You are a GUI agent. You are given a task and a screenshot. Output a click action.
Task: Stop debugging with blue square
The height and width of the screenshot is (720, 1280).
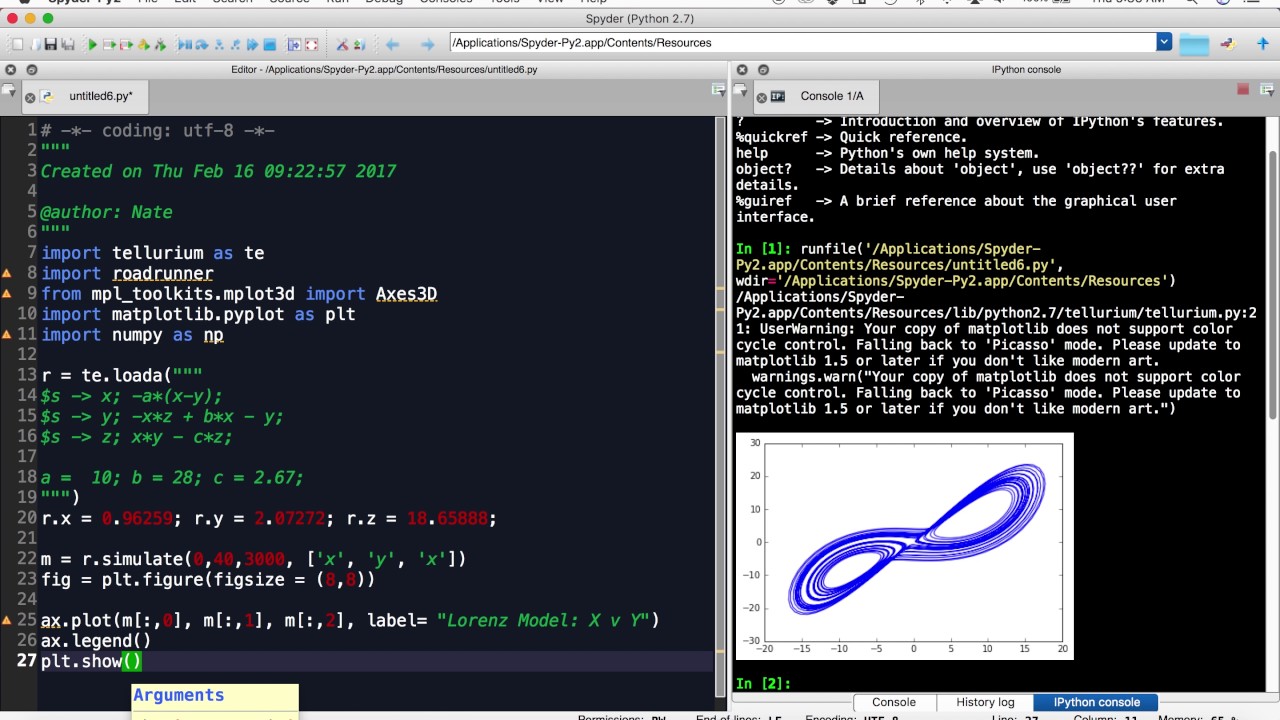(x=270, y=44)
